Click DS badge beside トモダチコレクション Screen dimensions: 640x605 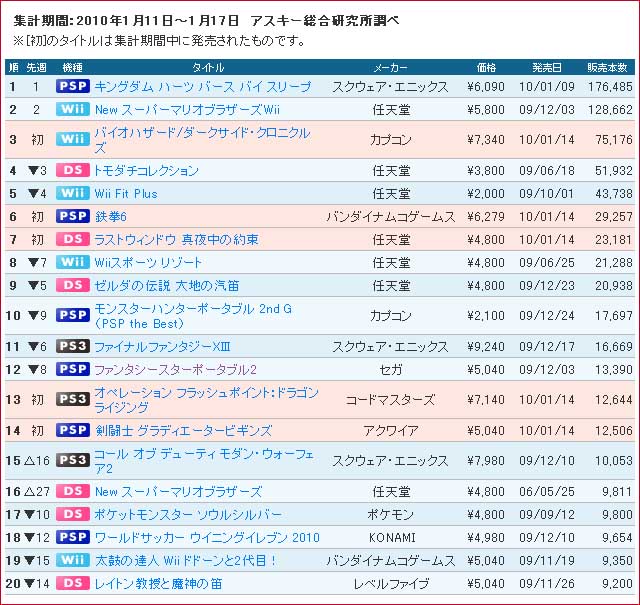(x=73, y=170)
